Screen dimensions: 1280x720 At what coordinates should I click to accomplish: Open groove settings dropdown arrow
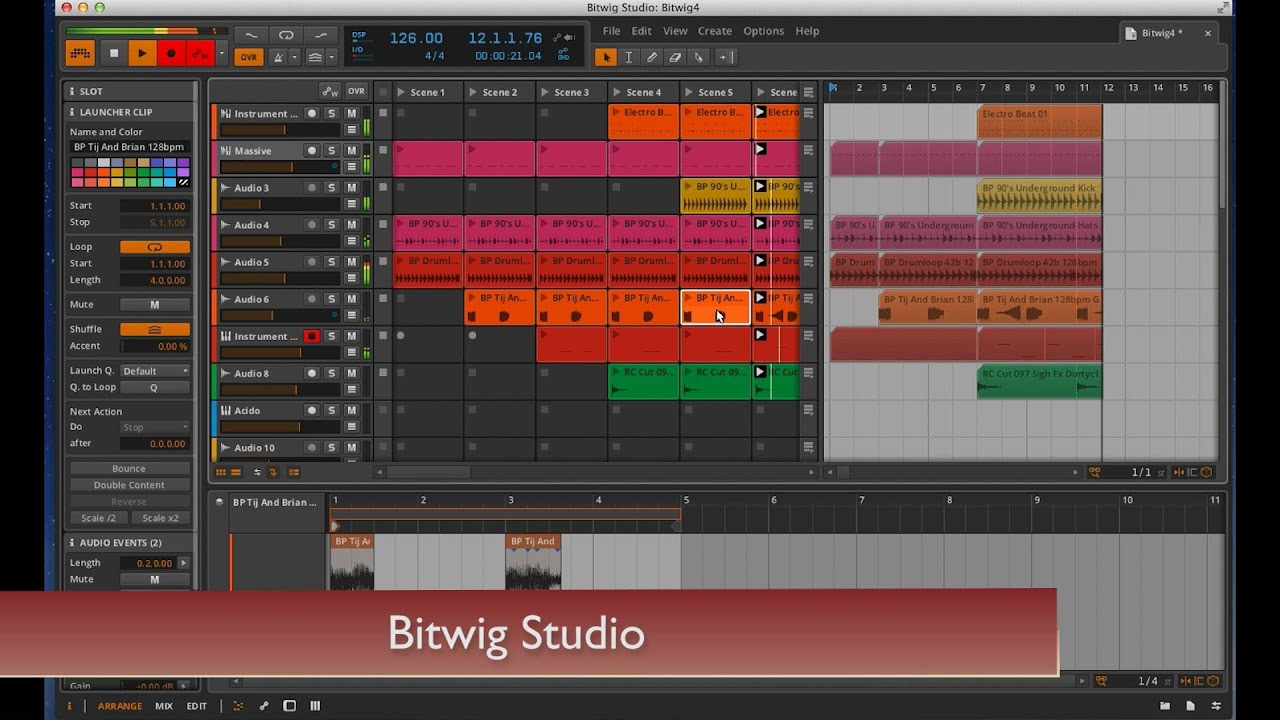(x=331, y=57)
